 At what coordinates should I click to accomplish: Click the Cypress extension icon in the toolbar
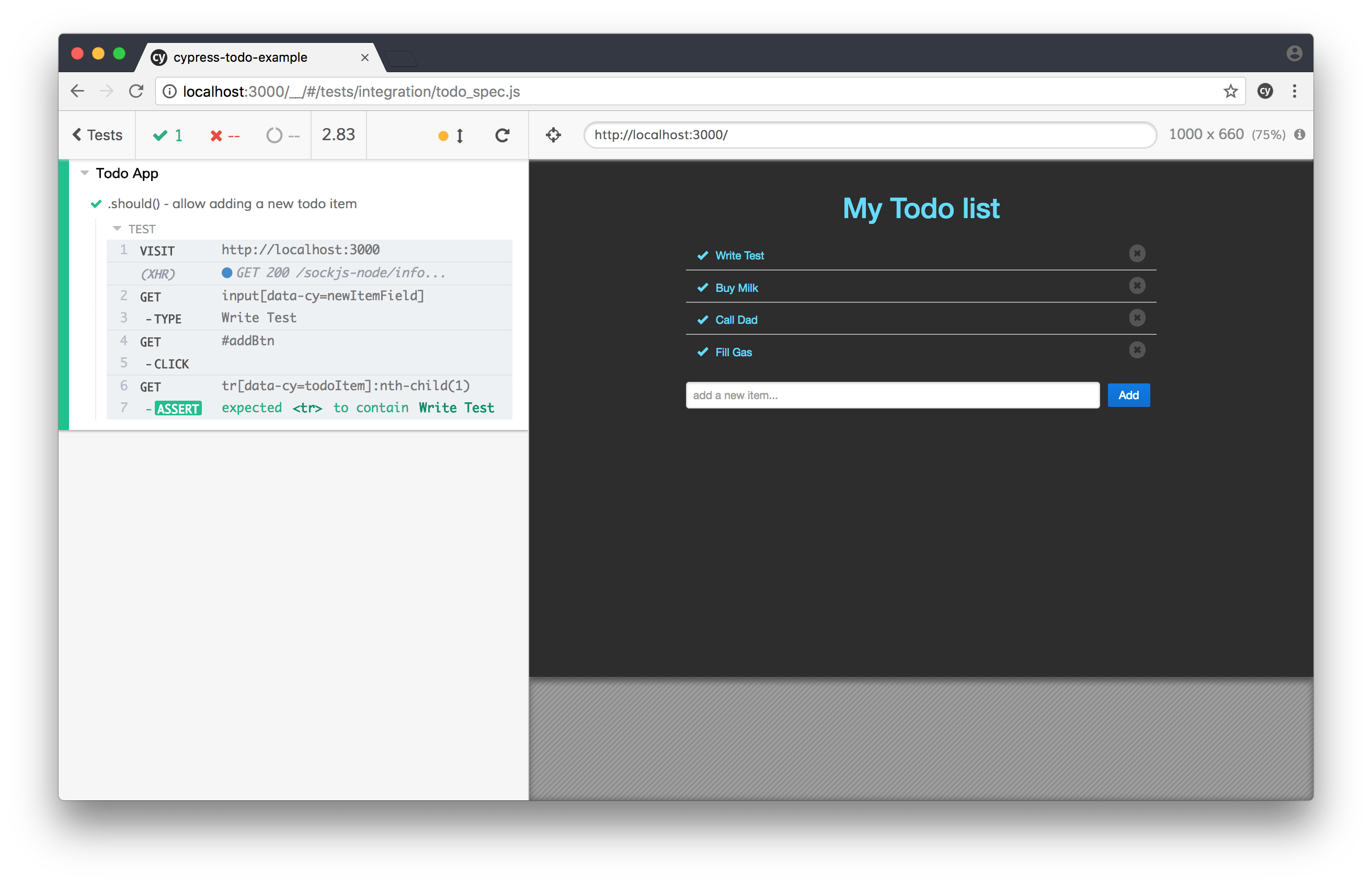point(1265,91)
